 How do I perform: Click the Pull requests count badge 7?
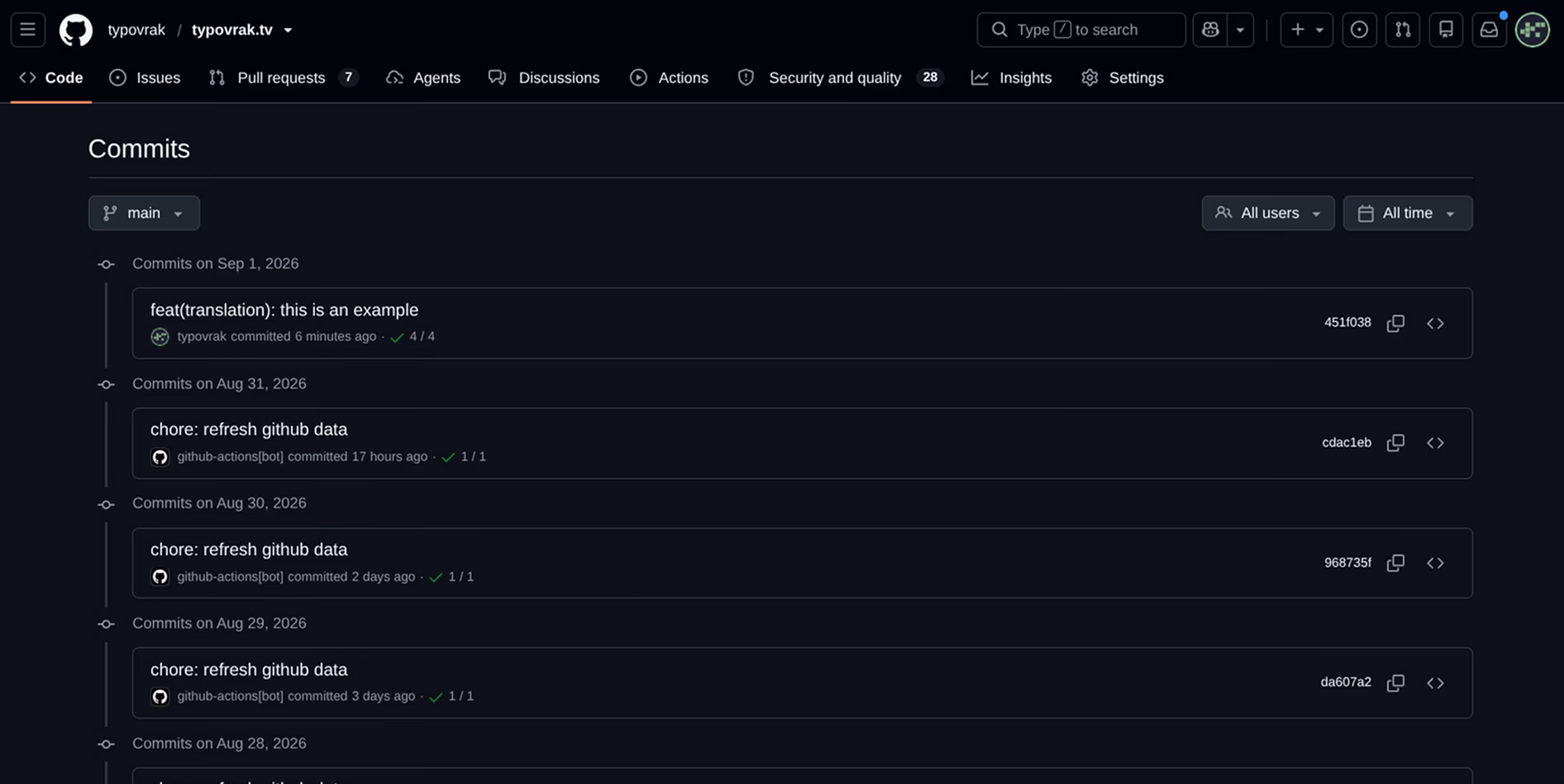(x=349, y=78)
